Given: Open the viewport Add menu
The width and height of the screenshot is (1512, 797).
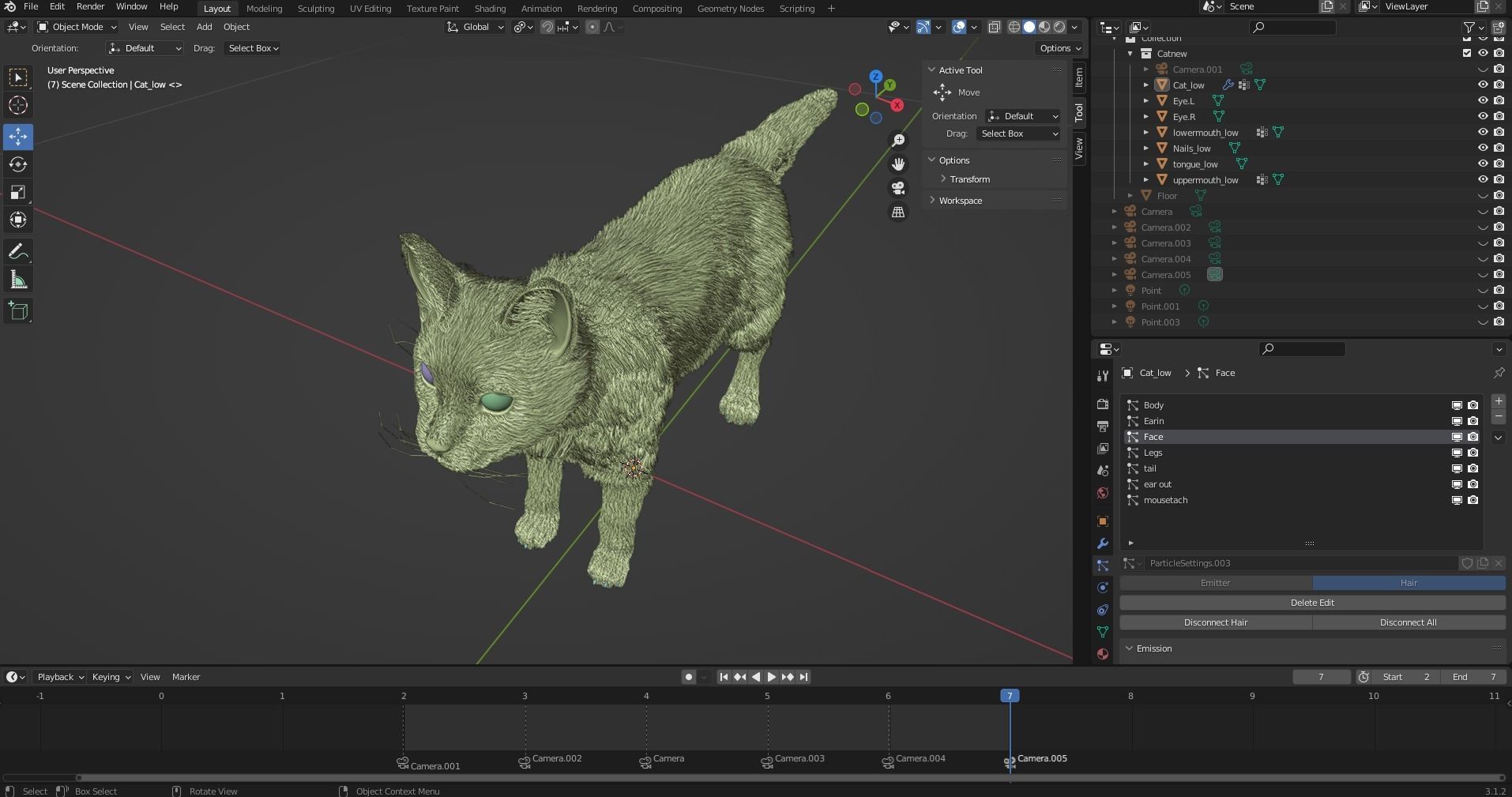Looking at the screenshot, I should coord(204,27).
